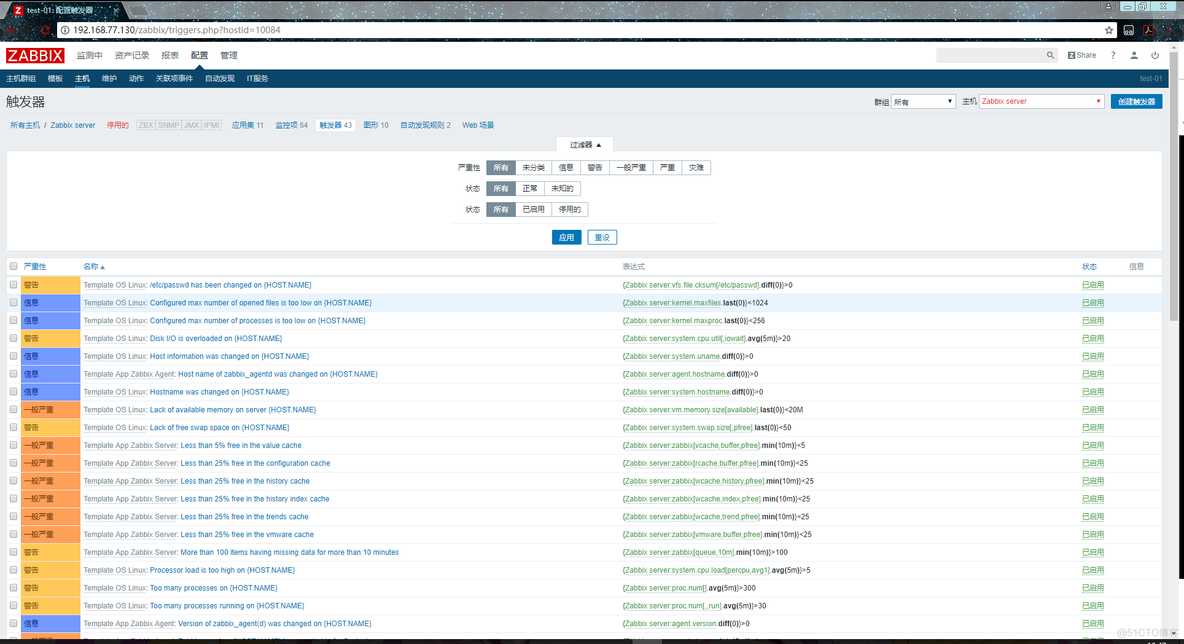Open the 监控项 64 tab

coord(291,125)
